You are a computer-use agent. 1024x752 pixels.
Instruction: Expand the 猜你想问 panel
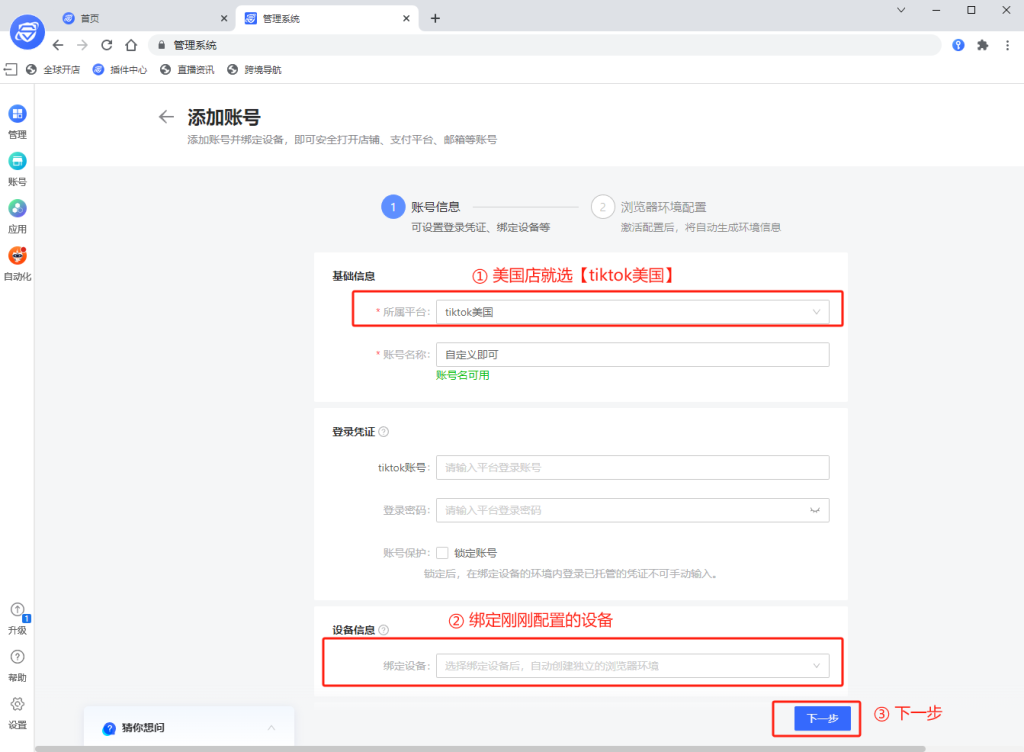click(271, 727)
